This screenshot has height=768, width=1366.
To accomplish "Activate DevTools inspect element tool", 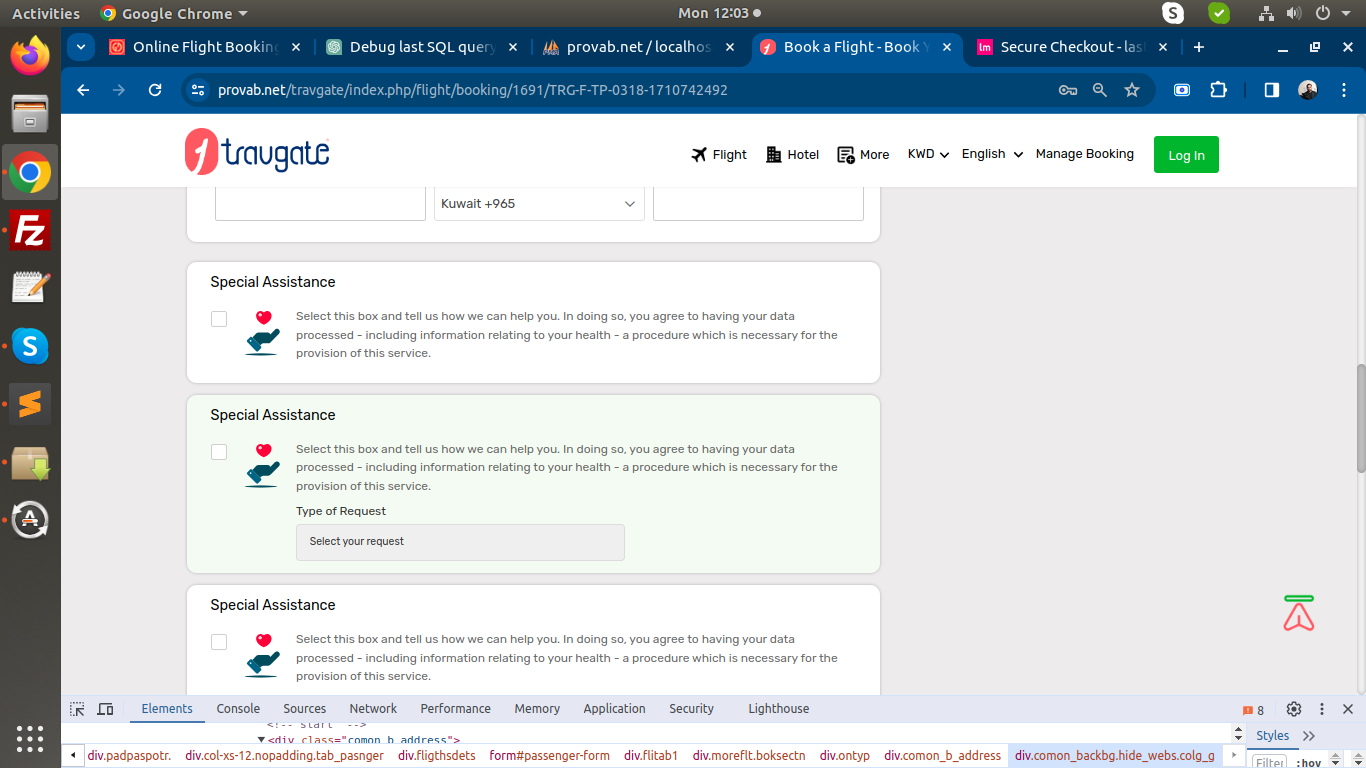I will pyautogui.click(x=77, y=709).
